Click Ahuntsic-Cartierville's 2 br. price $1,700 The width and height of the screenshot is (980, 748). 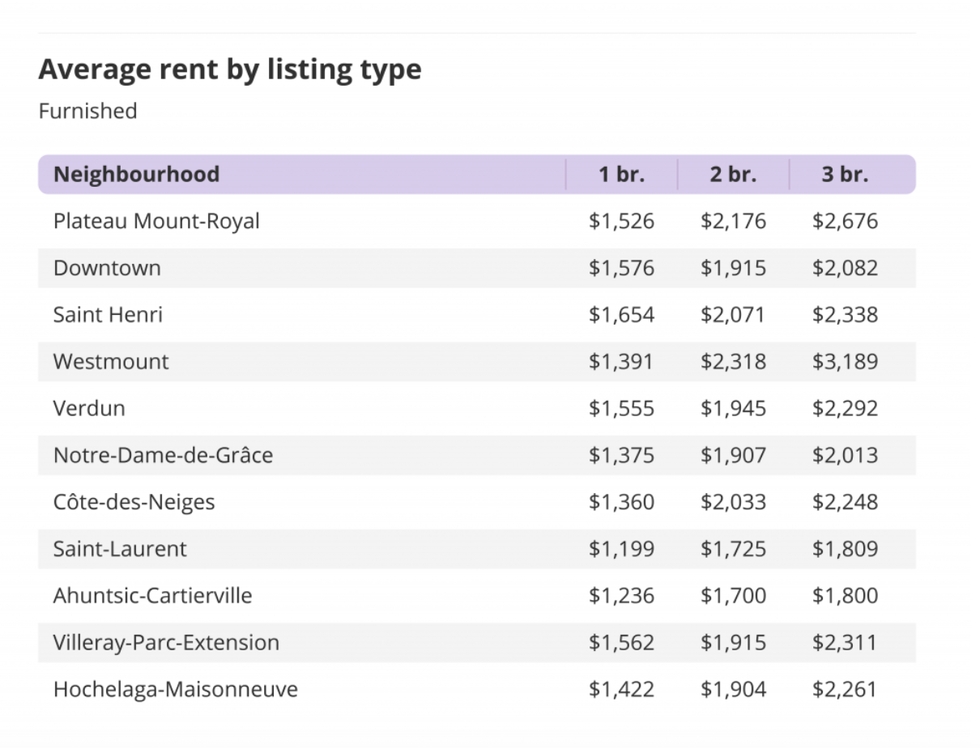733,596
